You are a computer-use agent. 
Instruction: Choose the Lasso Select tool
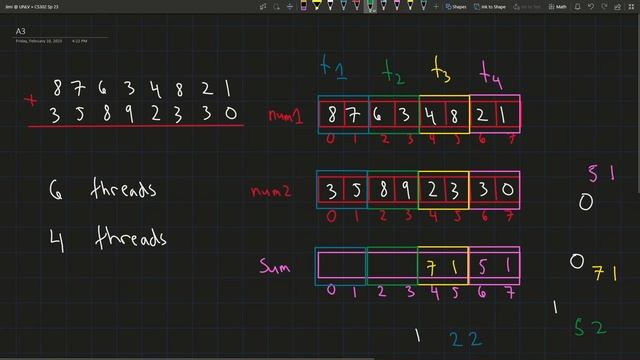(276, 7)
